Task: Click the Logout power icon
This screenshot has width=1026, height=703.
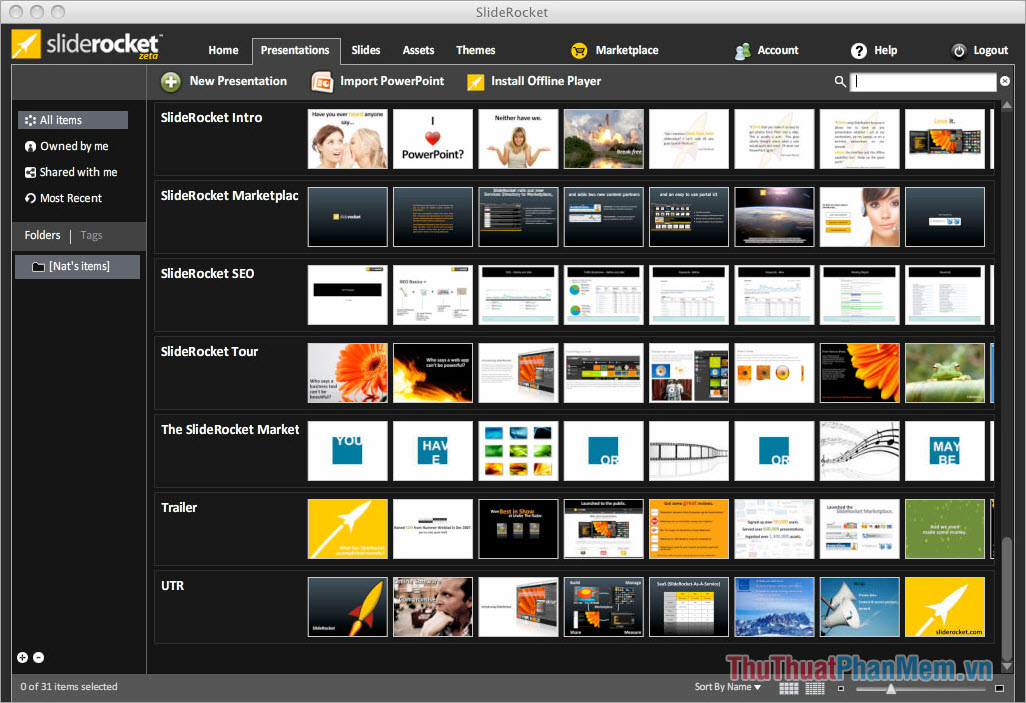Action: (x=958, y=50)
